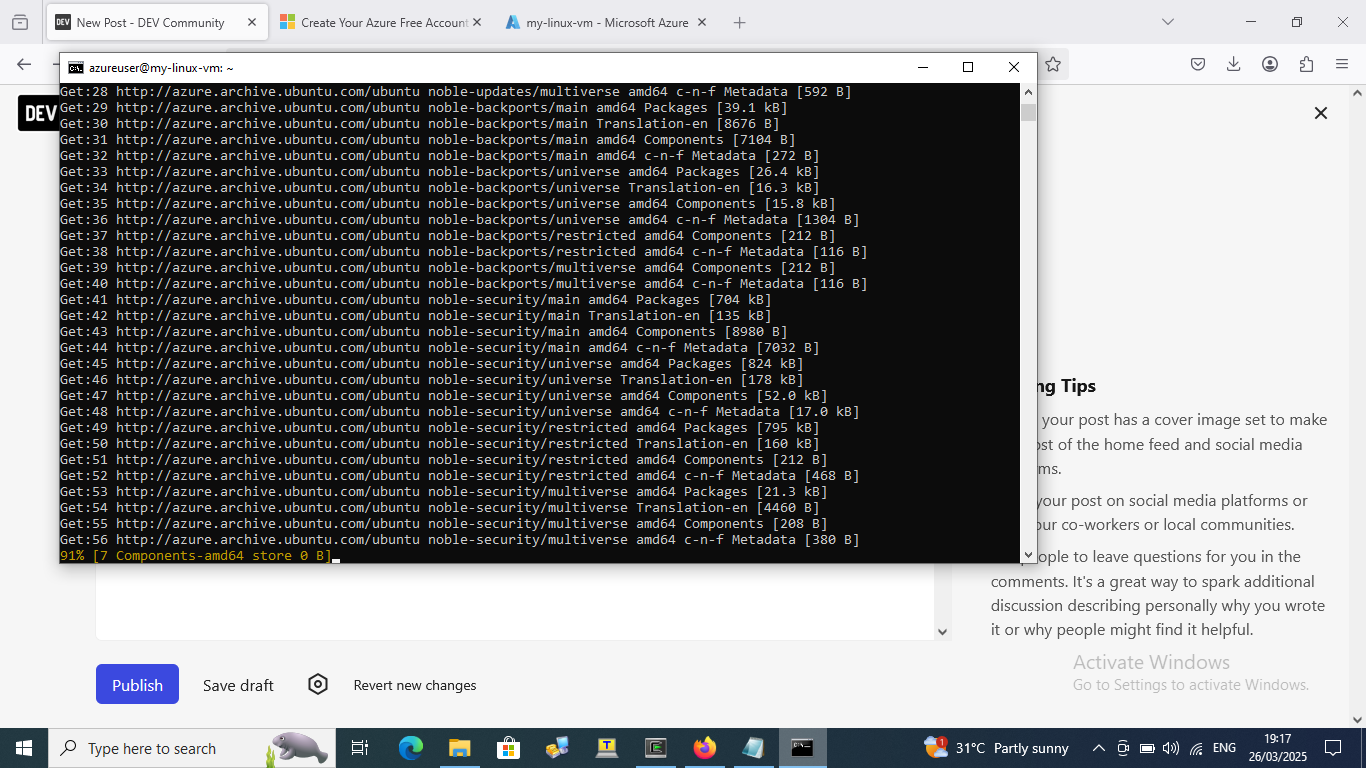
Task: Close the New Post DEV Community tab
Action: 251,22
